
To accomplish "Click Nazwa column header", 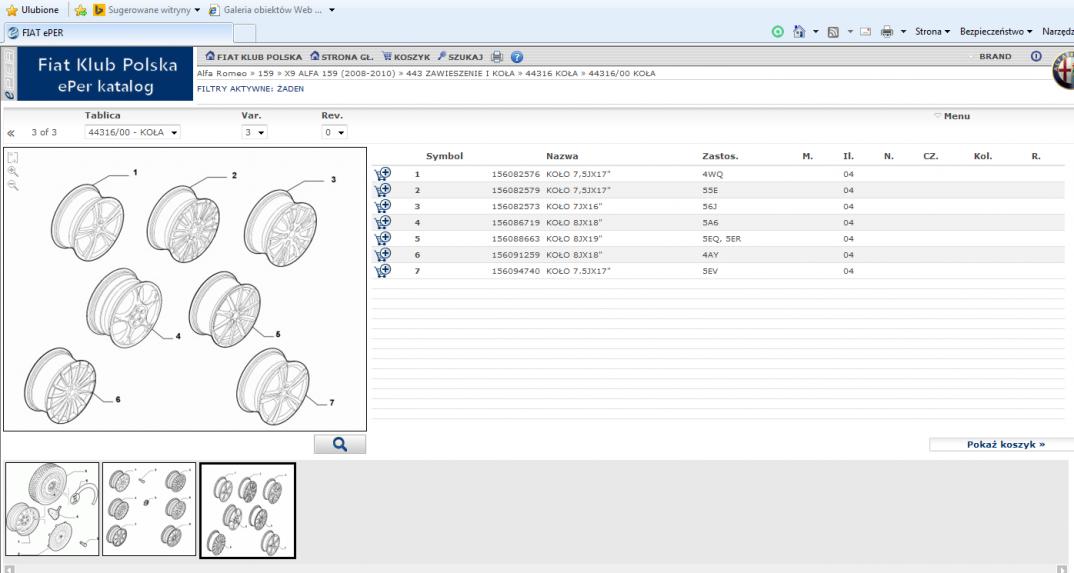I will (562, 156).
